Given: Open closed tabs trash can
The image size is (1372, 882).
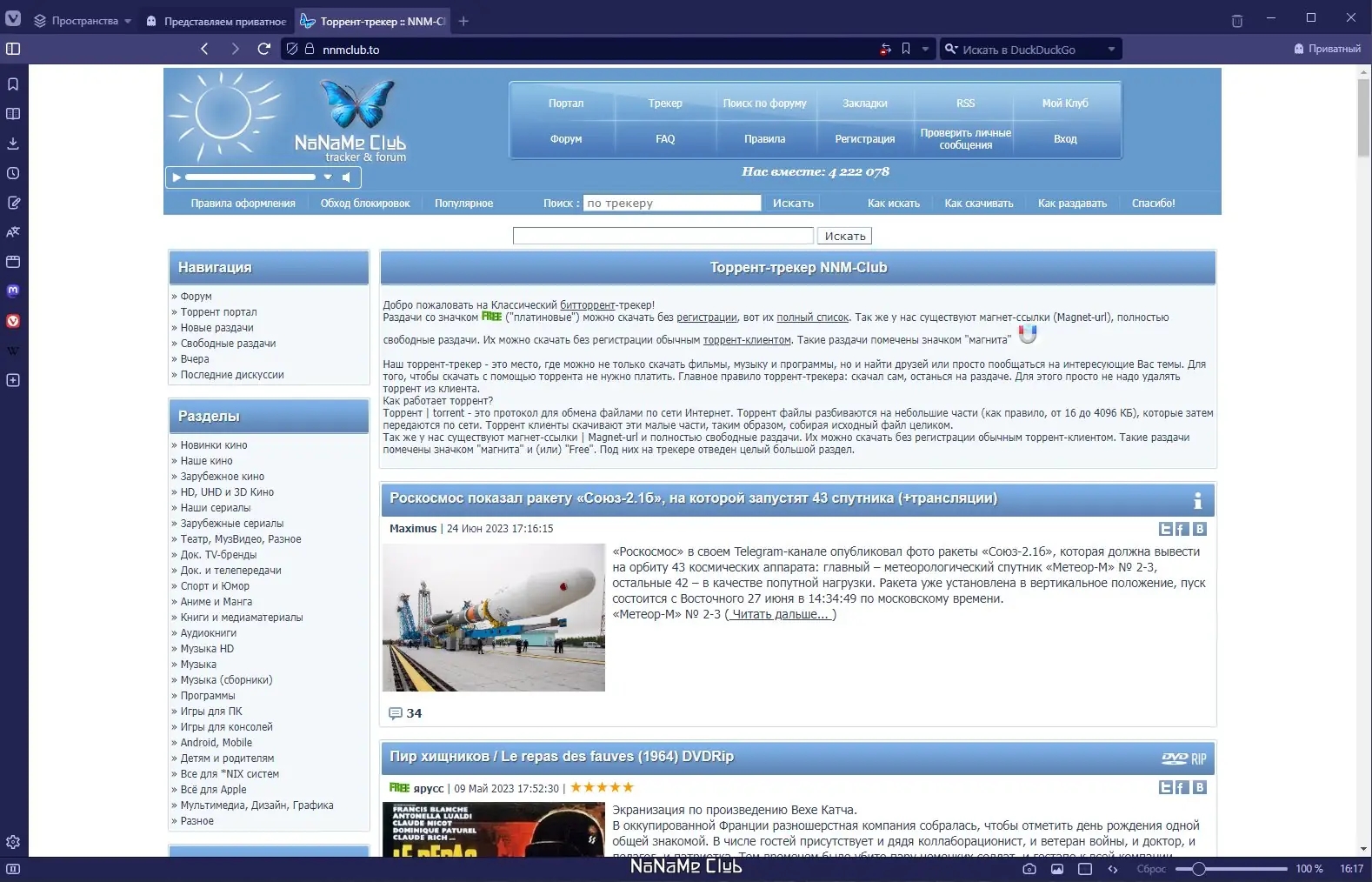Looking at the screenshot, I should (1237, 21).
